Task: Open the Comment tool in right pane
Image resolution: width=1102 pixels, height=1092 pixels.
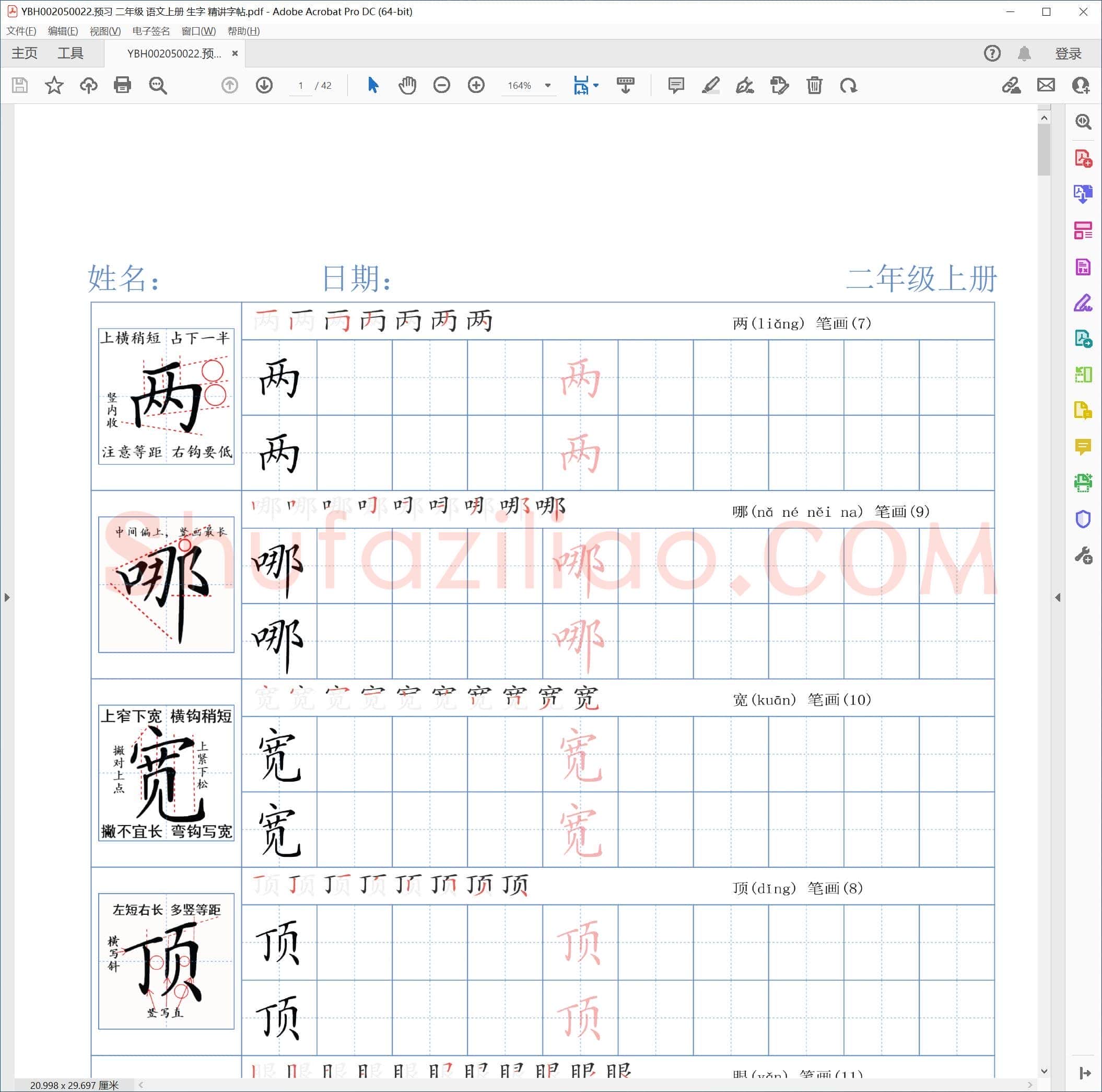Action: (1083, 447)
